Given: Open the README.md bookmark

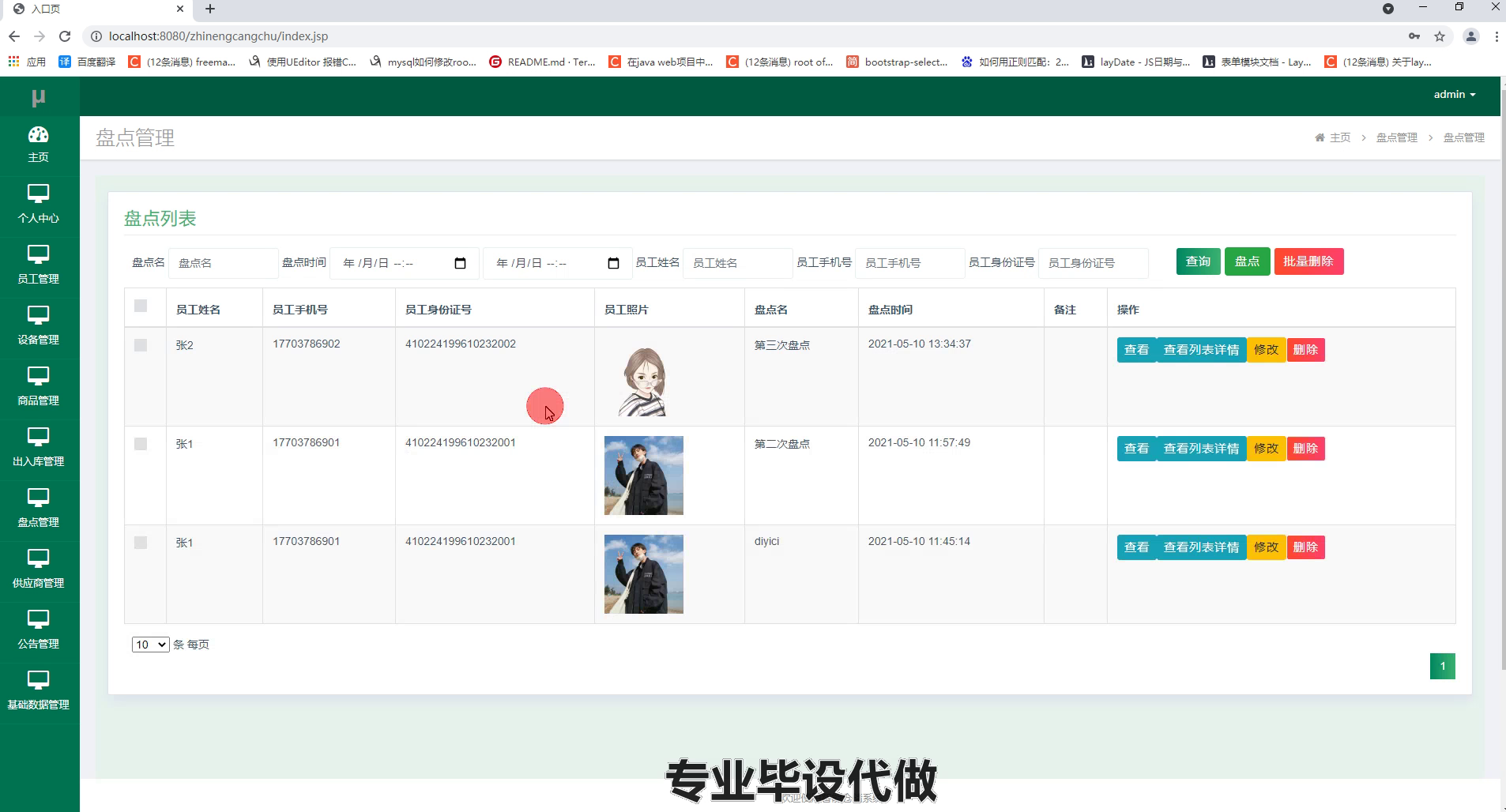Looking at the screenshot, I should (542, 62).
